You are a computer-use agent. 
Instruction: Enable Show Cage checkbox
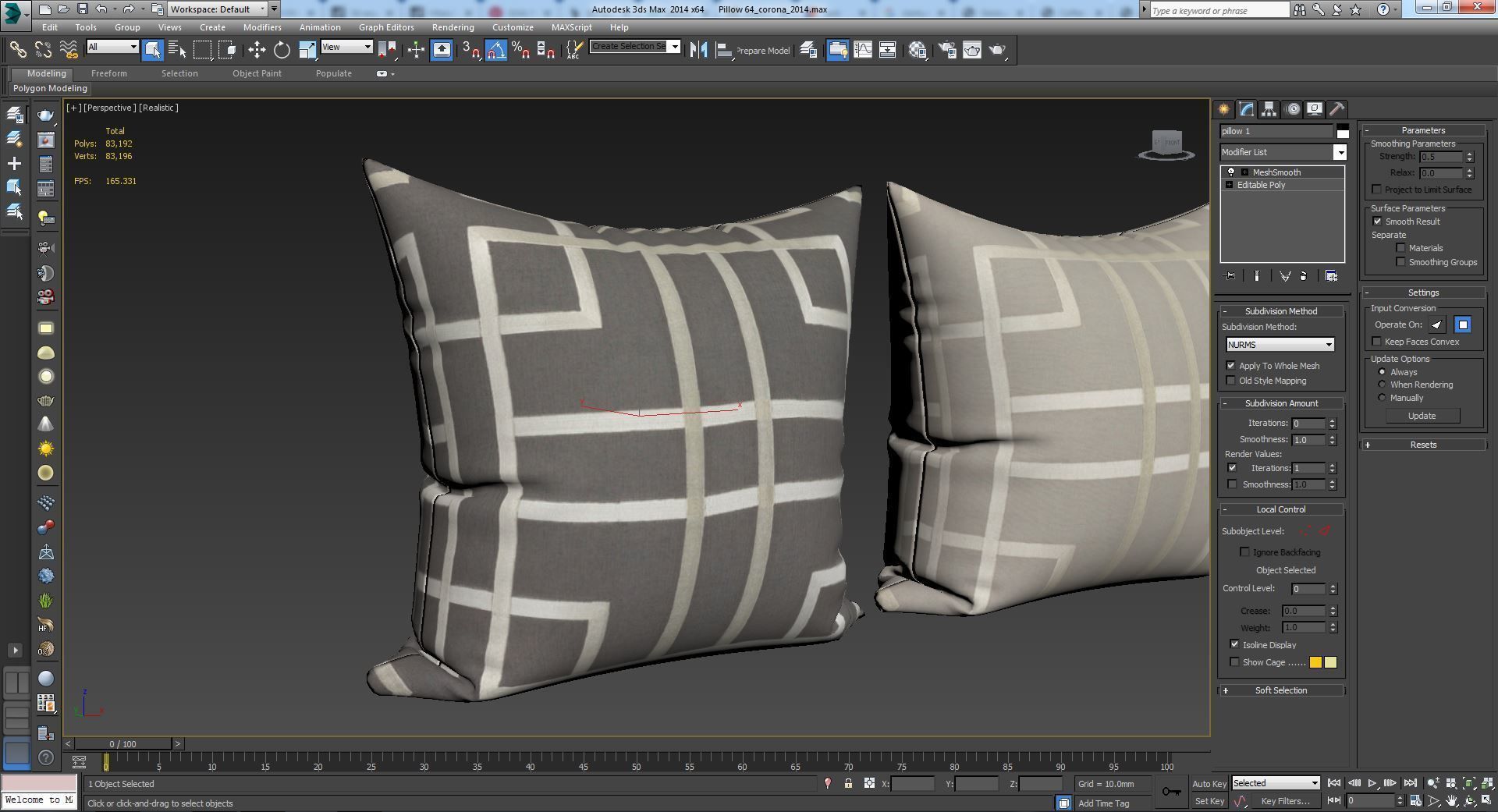coord(1234,662)
